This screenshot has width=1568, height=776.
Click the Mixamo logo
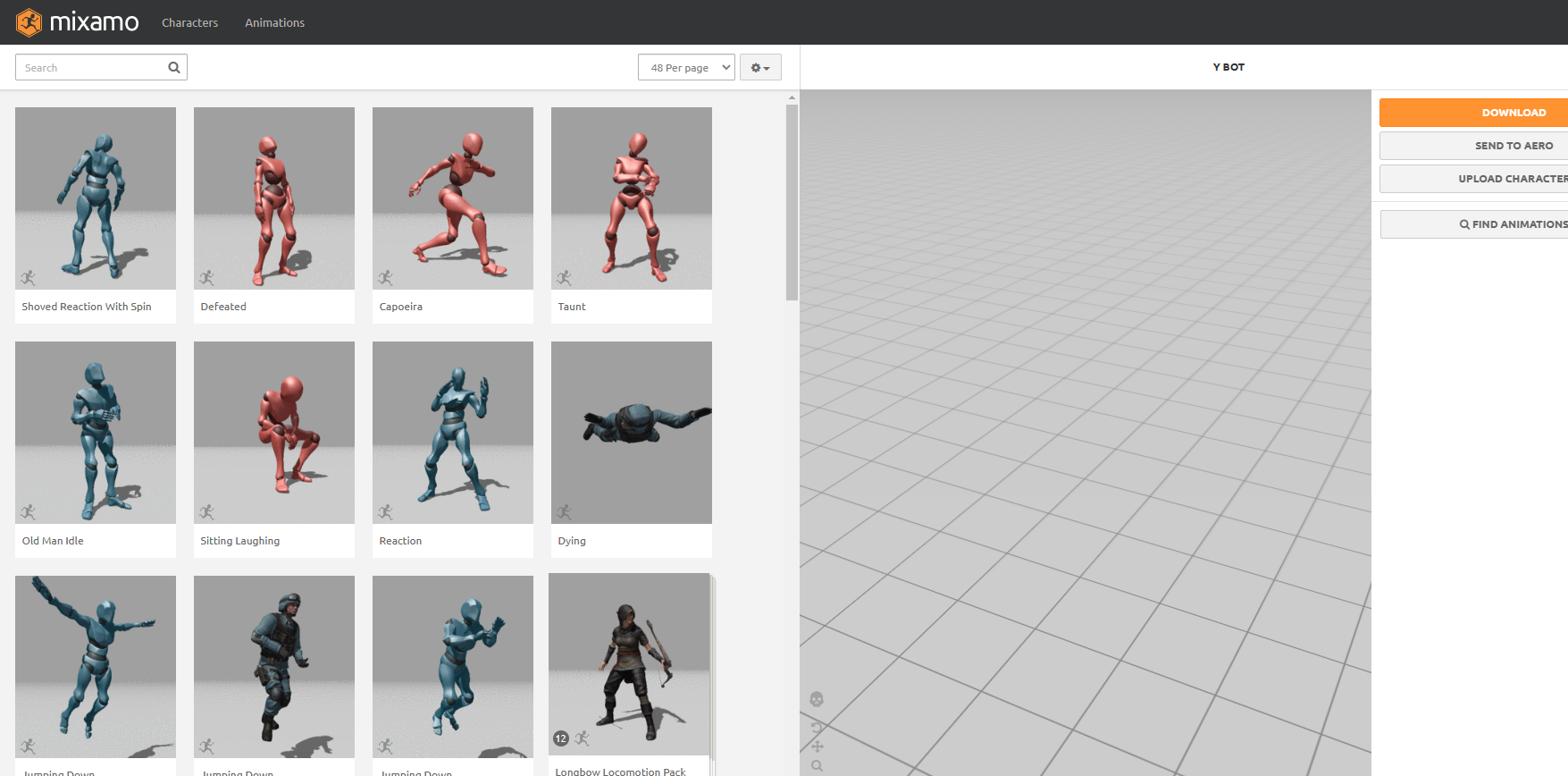coord(78,22)
